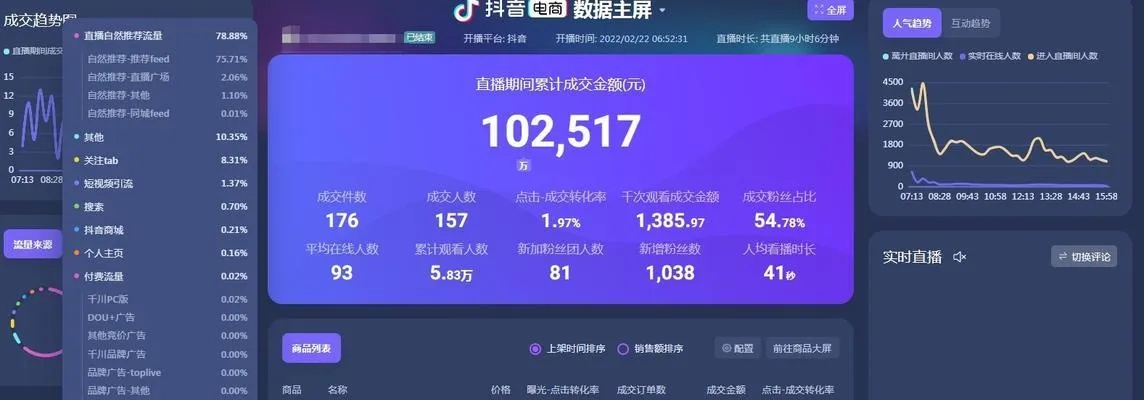Expand 直播自然推荐流量 category row
The height and width of the screenshot is (400, 1144).
(122, 36)
